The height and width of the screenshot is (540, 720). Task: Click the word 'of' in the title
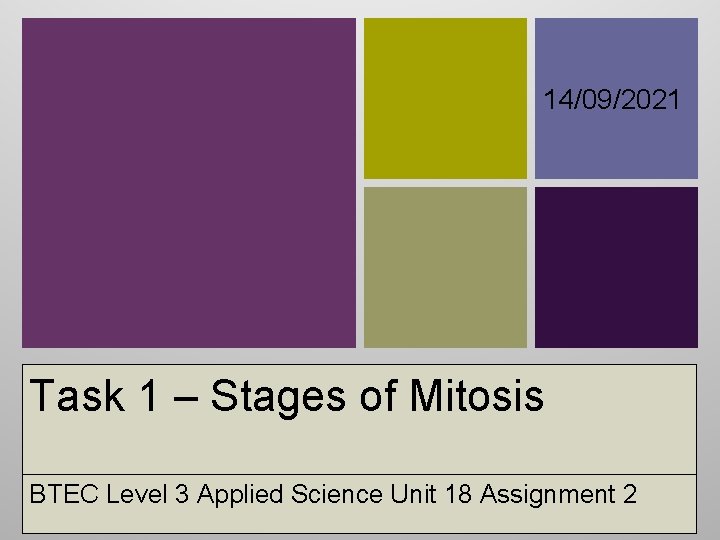click(377, 395)
